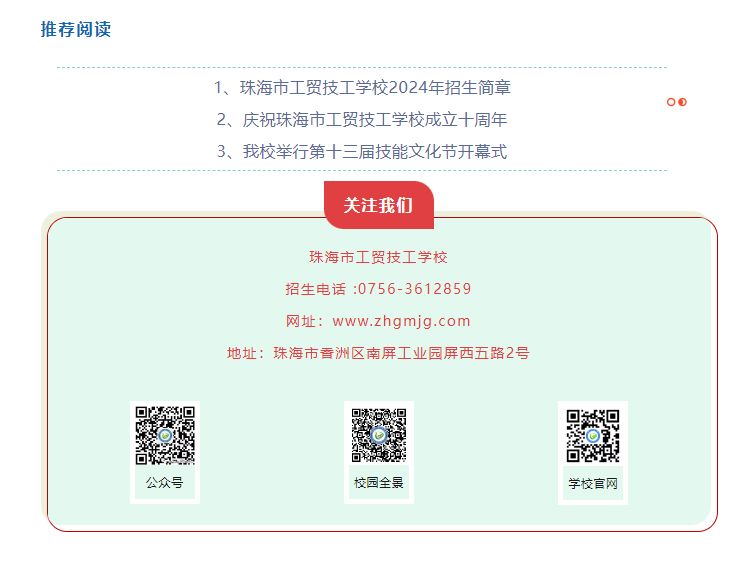Screen dimensions: 750x567
Task: Open the www.zhgmjg.com website link
Action: click(x=401, y=321)
